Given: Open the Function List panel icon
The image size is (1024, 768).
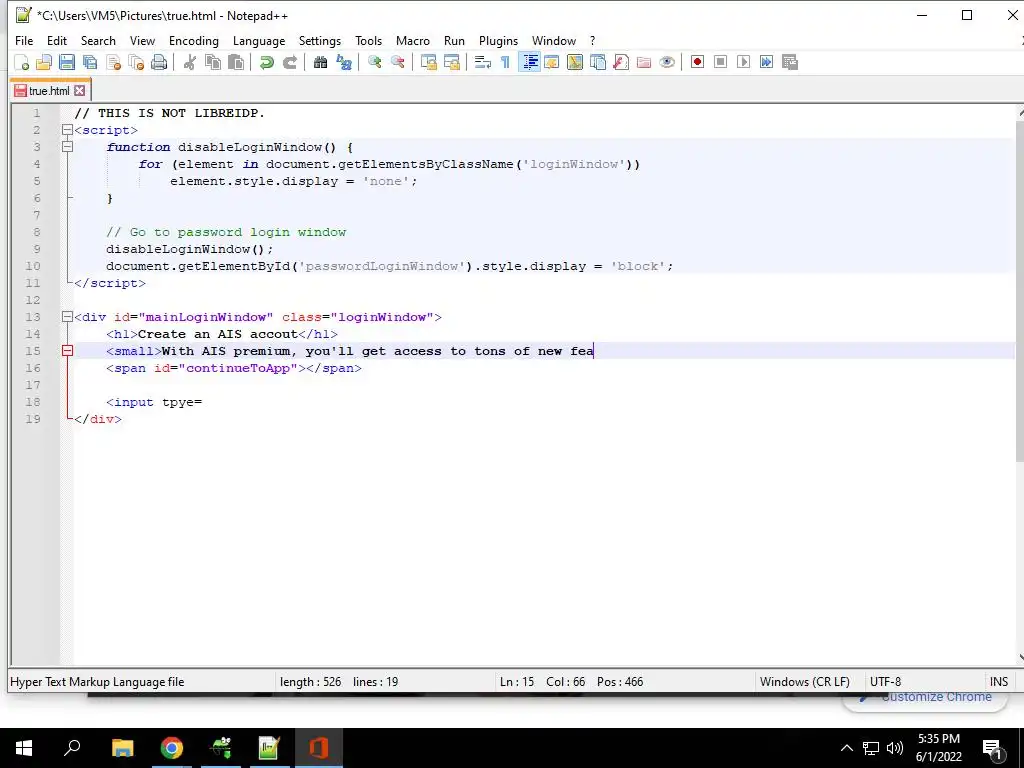Looking at the screenshot, I should pos(621,62).
